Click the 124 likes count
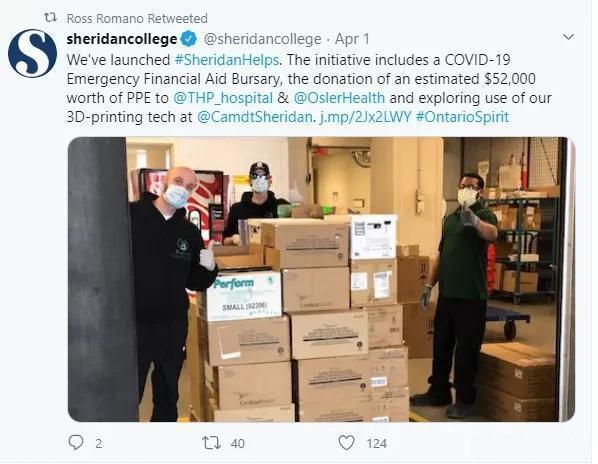598x464 pixels. [x=376, y=443]
